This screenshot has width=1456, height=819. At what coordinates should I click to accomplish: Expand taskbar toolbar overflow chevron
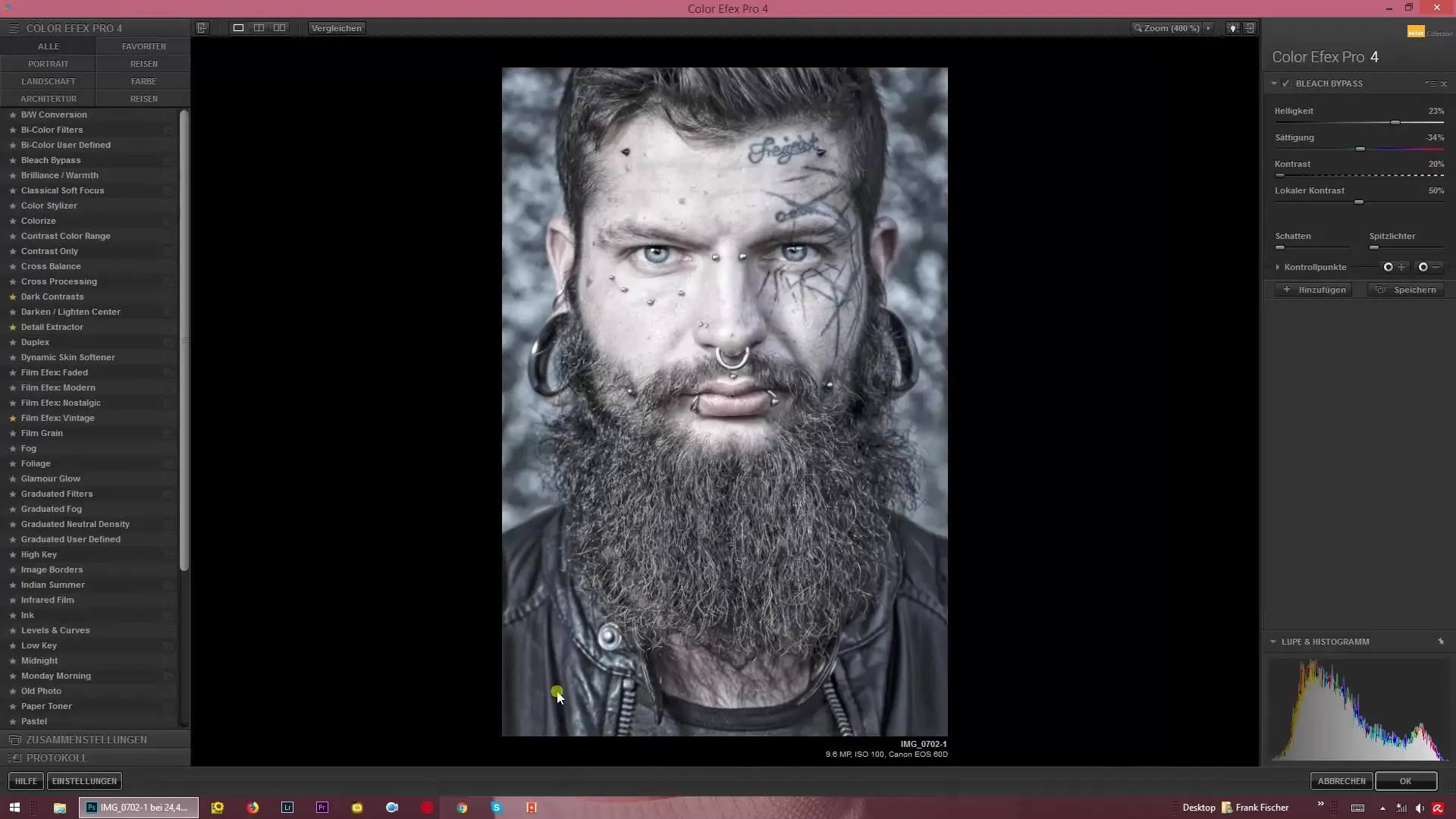(x=1320, y=804)
